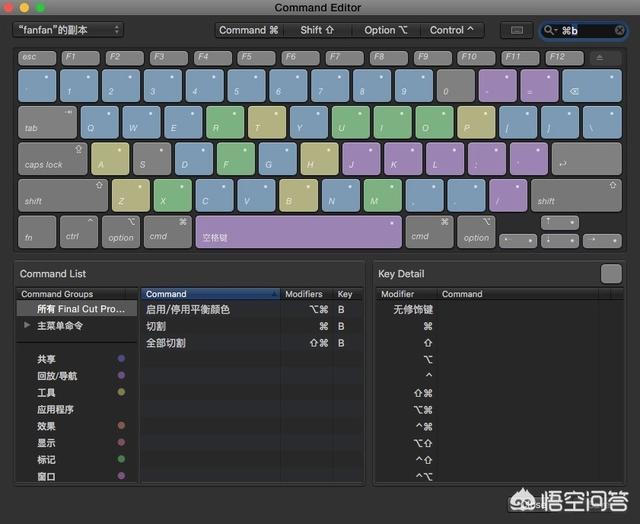This screenshot has width=640, height=524.
Task: Select the 启用/停用平衡颜色 command row
Action: 252,310
